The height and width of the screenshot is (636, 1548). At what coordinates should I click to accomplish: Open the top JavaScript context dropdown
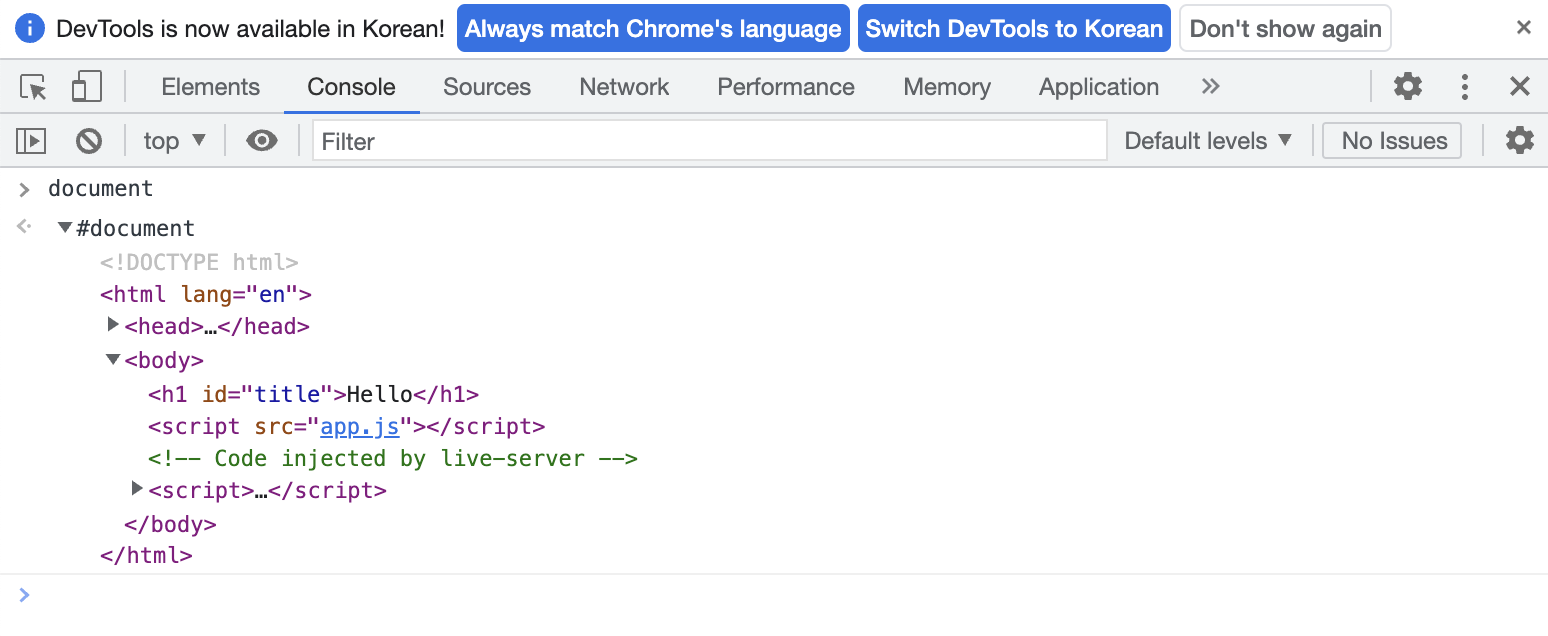[174, 141]
